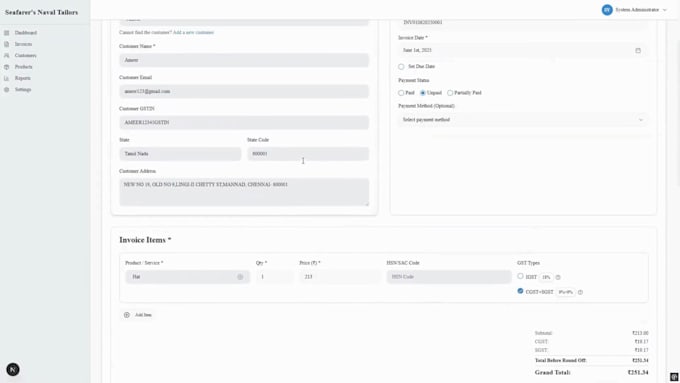680x383 pixels.
Task: Click the Seafarer's Naval Tailors title
Action: (42, 12)
